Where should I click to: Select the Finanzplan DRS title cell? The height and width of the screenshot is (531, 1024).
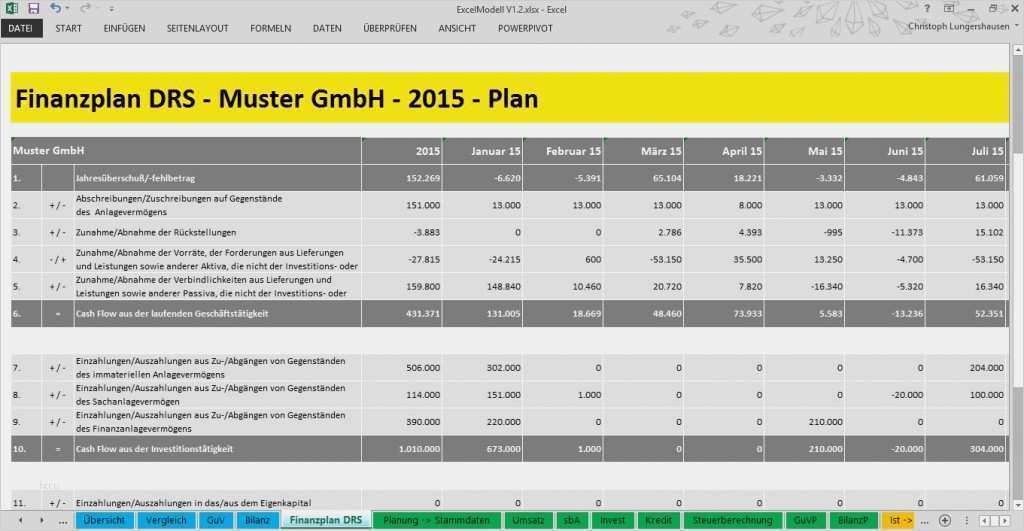click(x=509, y=98)
